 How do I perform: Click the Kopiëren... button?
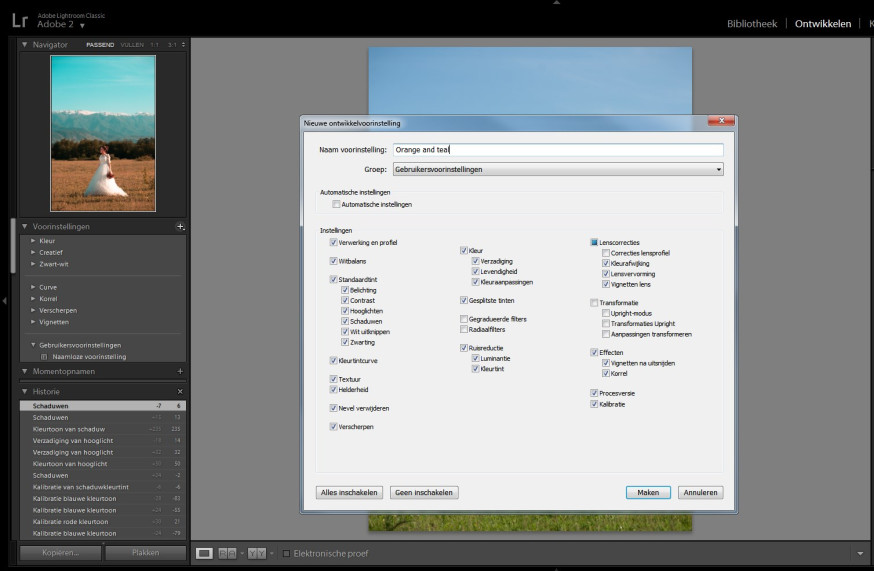pos(61,553)
